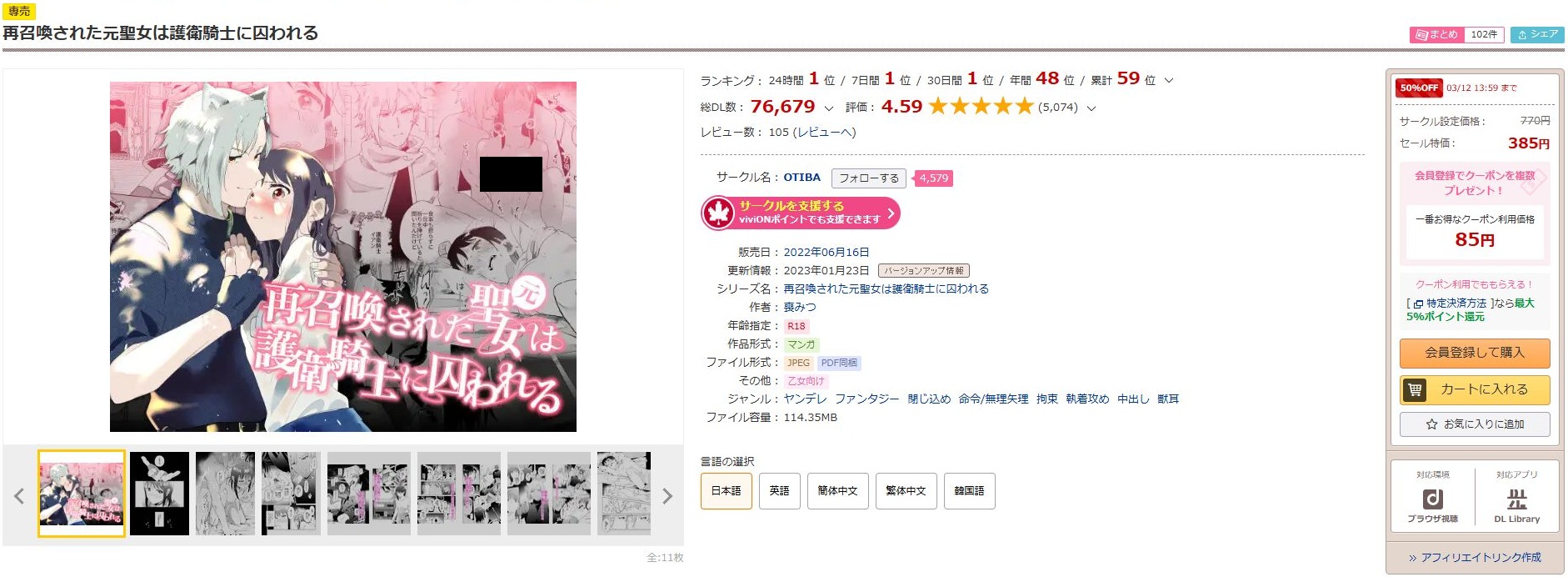Open the ヤンデレ genre tag
Viewport: 1568px width, 577px height.
(805, 399)
